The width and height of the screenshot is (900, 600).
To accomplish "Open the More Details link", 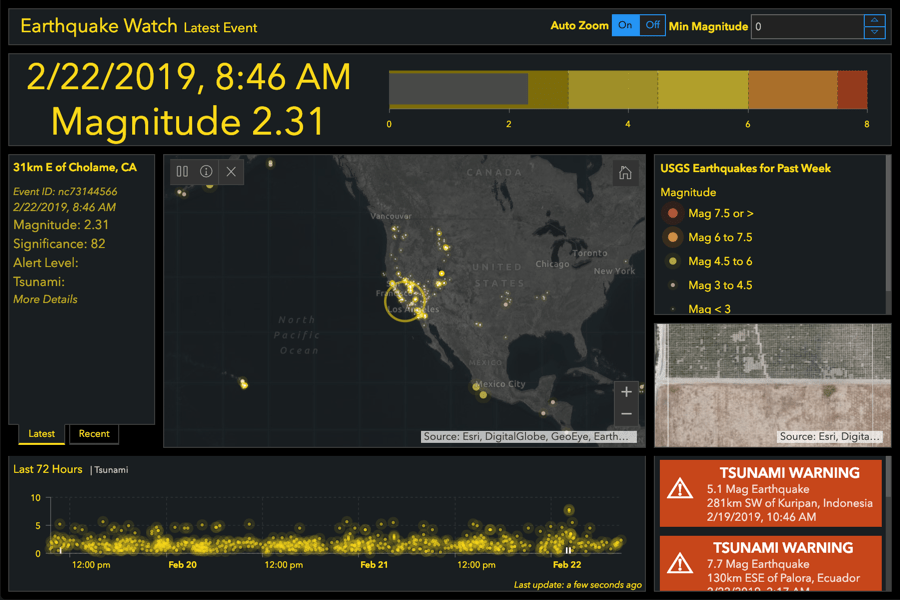I will point(45,299).
